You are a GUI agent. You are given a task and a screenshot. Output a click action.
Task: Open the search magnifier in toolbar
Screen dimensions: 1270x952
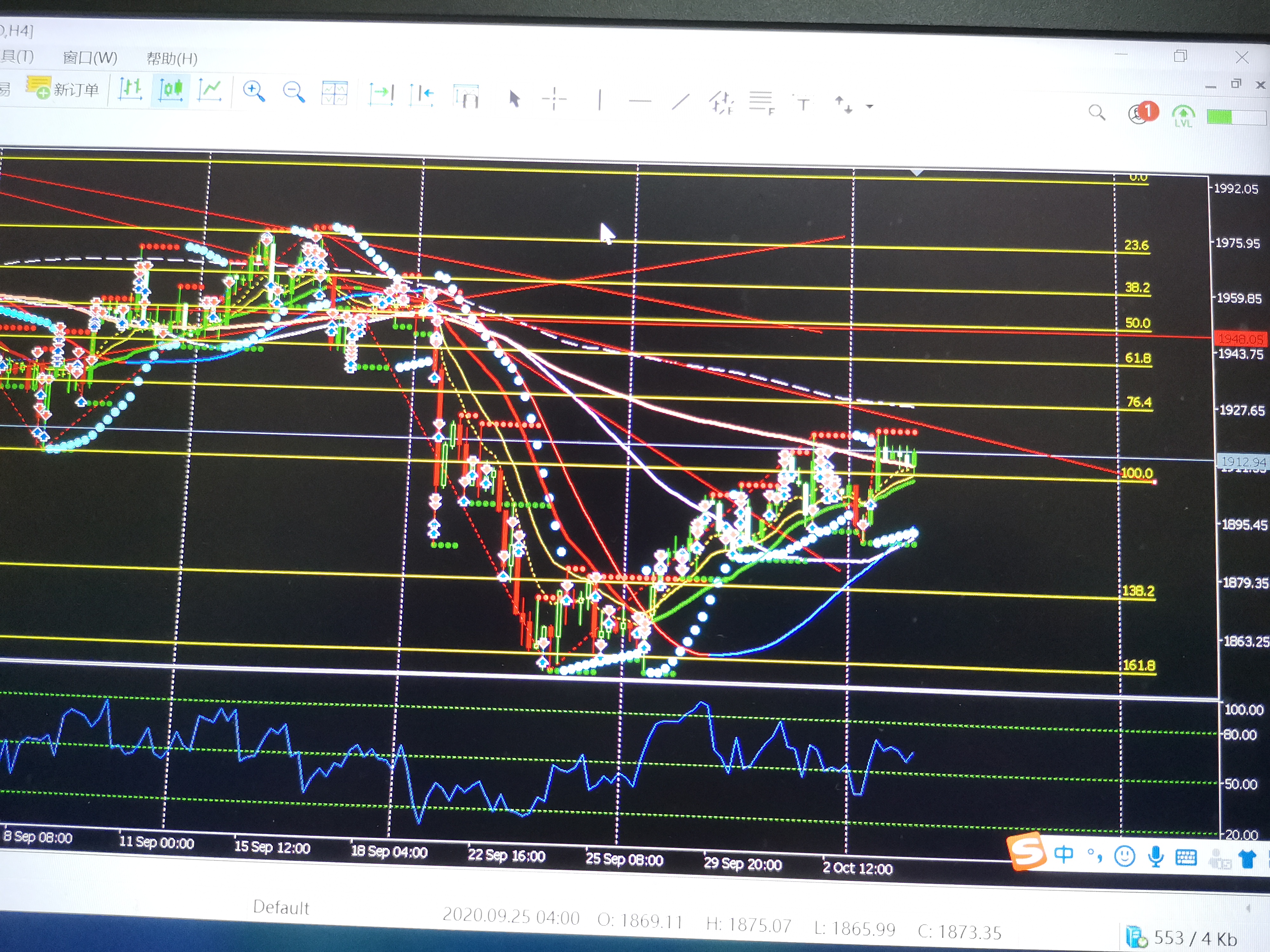(1097, 112)
